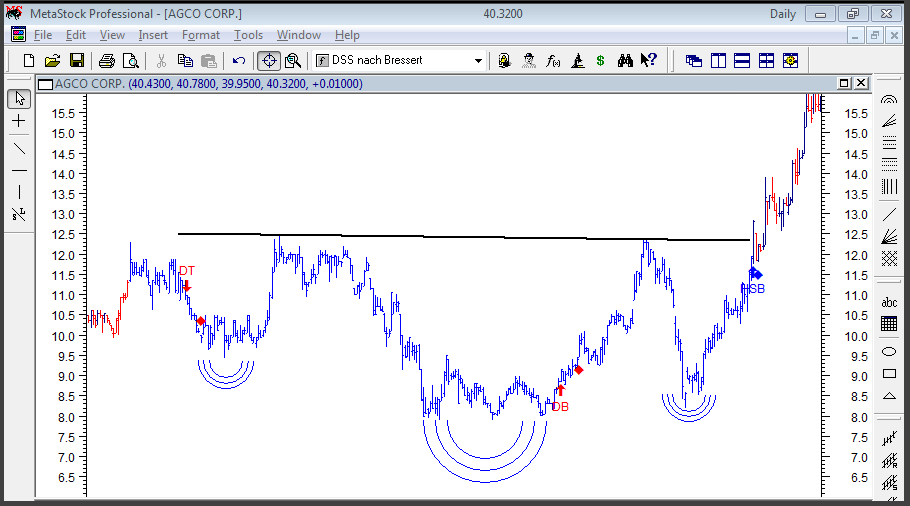Select the arrow pointer tool in left toolbar
Screen dimensions: 910x506
tap(19, 99)
